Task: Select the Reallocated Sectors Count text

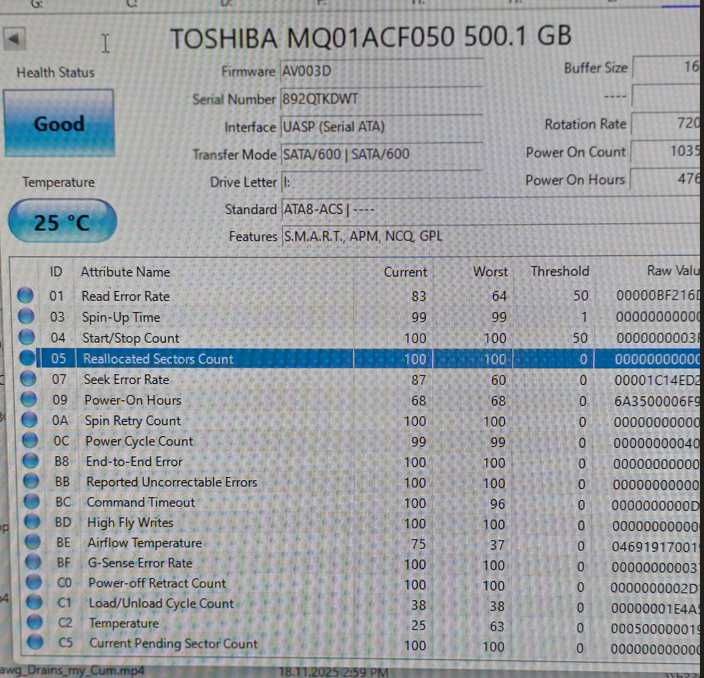Action: (x=158, y=359)
